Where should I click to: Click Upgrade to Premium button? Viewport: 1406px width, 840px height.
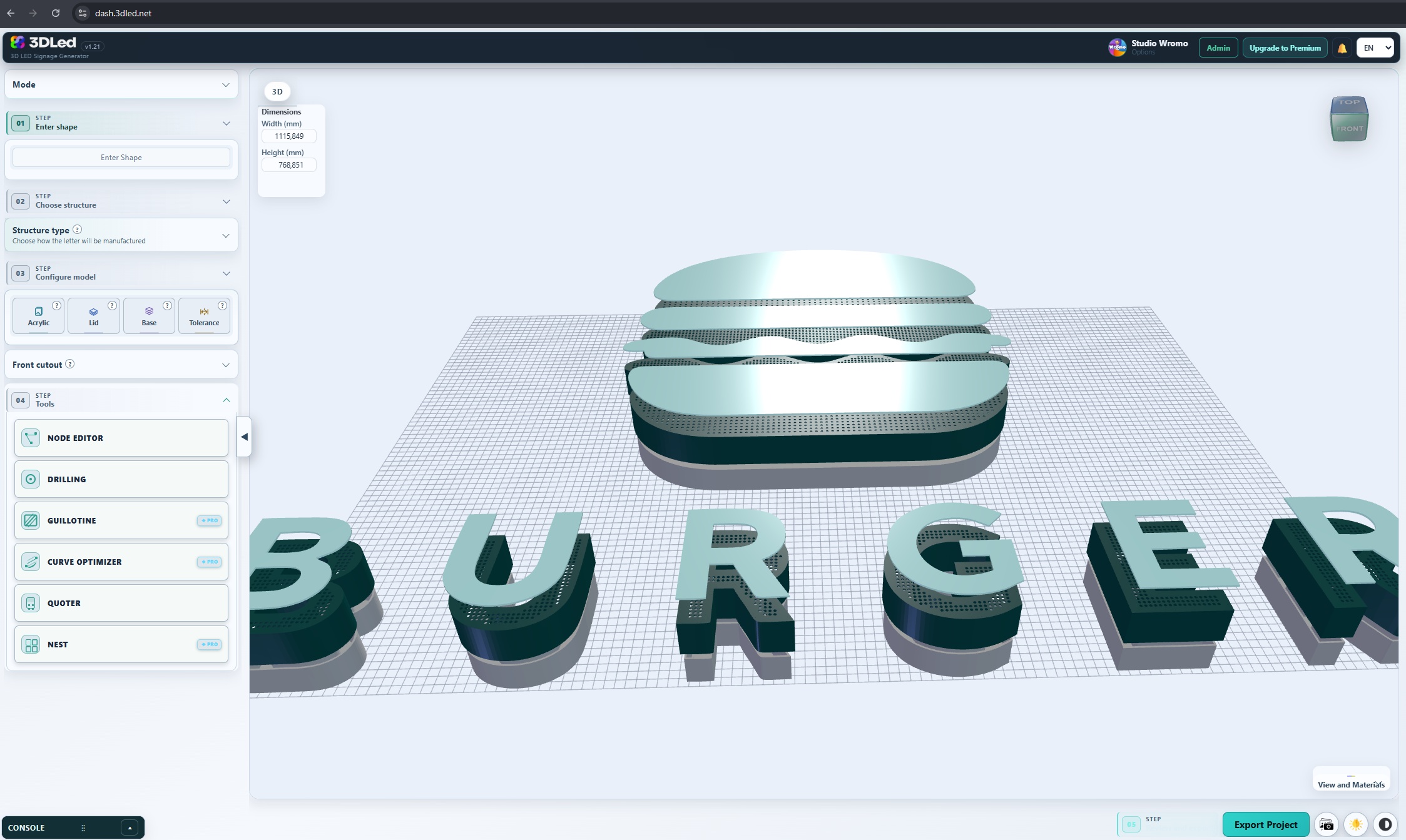[x=1285, y=48]
